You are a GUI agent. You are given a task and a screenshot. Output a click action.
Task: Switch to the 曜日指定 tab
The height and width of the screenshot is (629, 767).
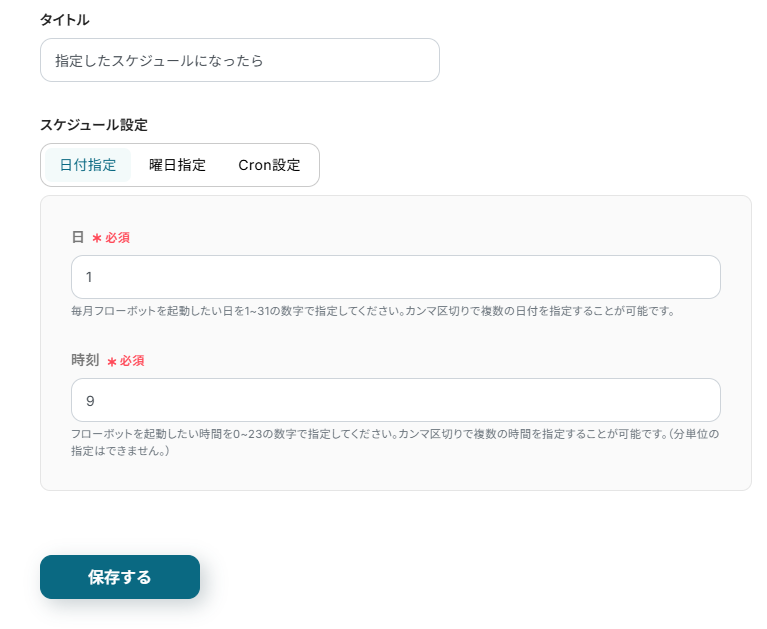click(x=177, y=165)
